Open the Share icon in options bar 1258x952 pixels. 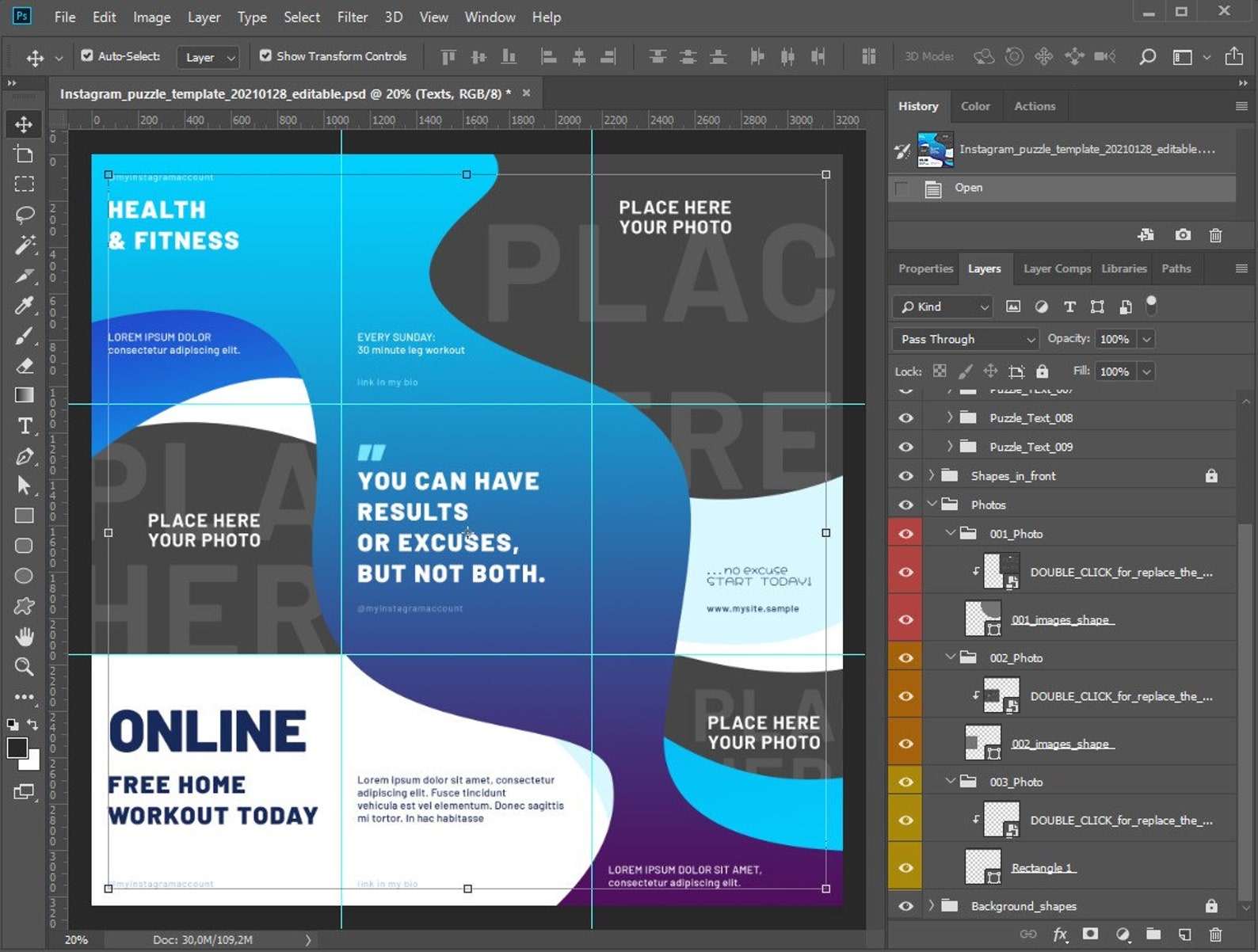click(1233, 56)
